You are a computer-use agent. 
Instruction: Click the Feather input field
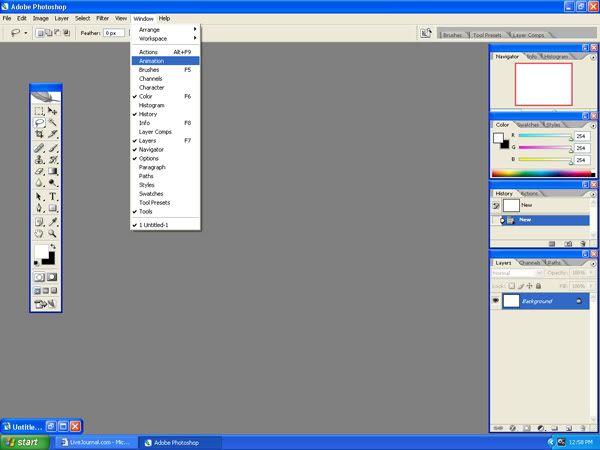(x=114, y=33)
